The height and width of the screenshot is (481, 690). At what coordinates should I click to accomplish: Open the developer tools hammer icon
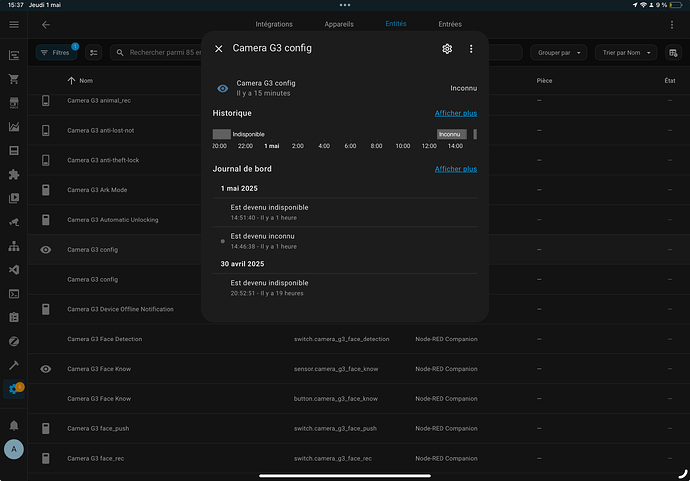(14, 365)
